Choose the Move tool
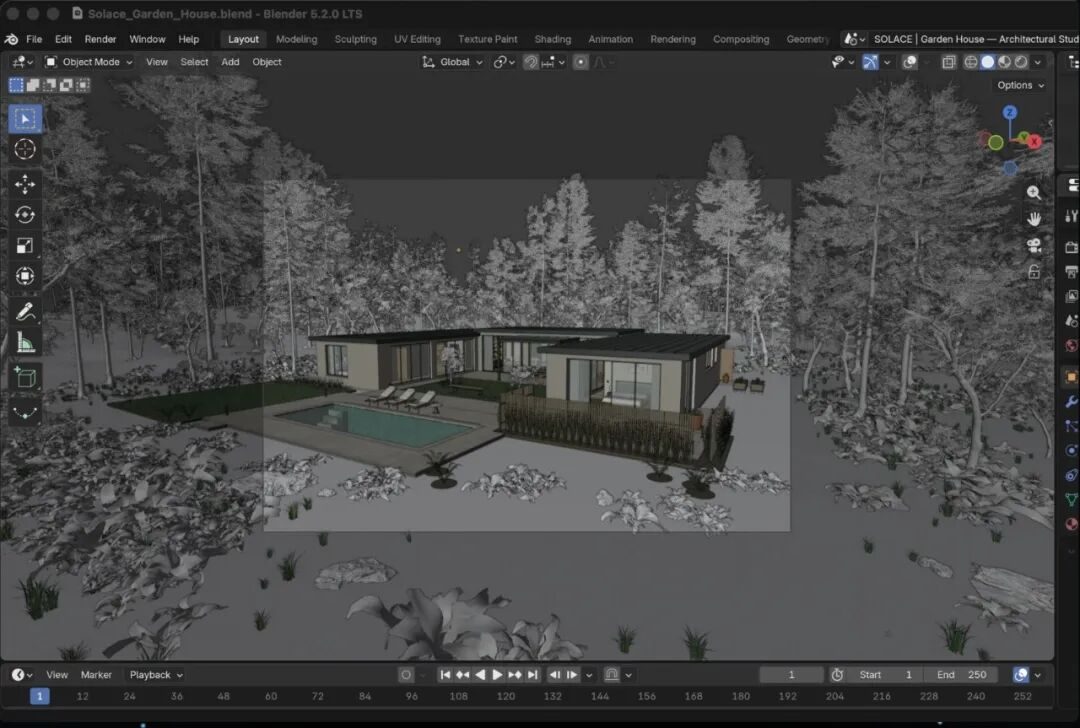Viewport: 1080px width, 728px height. coord(25,184)
